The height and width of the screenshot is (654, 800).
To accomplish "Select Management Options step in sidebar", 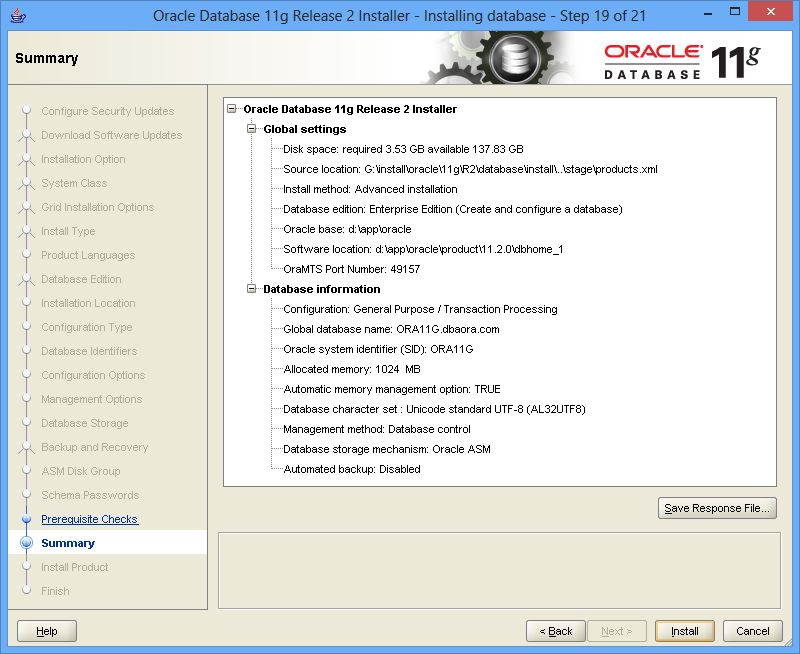I will point(91,398).
